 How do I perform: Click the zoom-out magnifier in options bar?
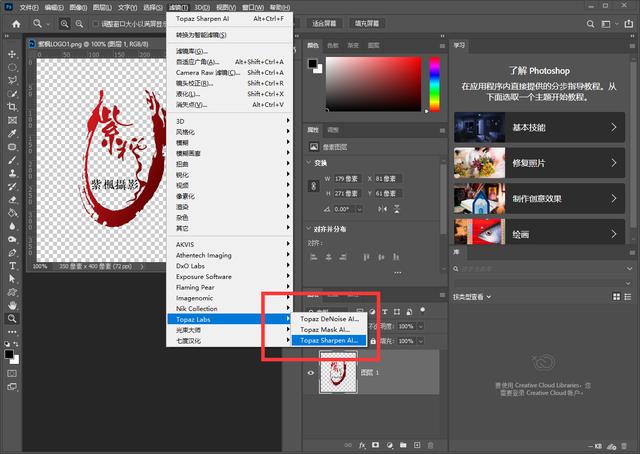79,24
